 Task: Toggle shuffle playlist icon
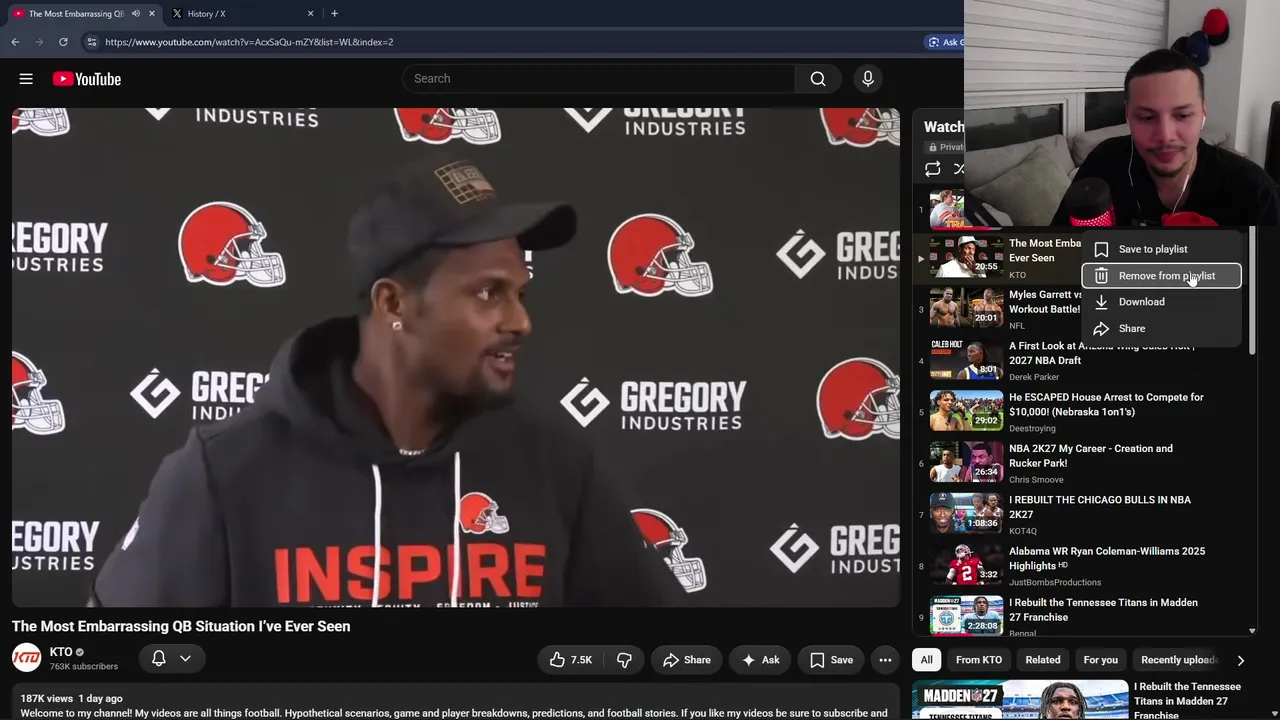coord(958,169)
